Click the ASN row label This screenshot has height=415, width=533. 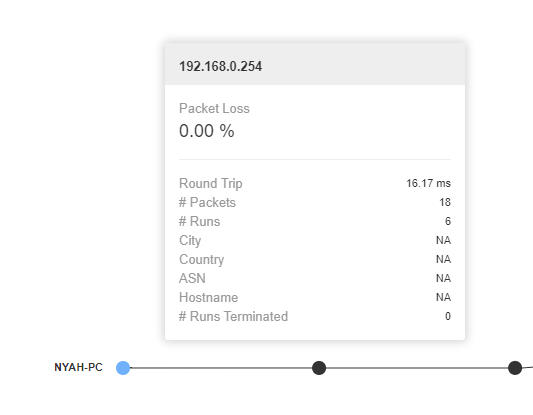[x=192, y=278]
